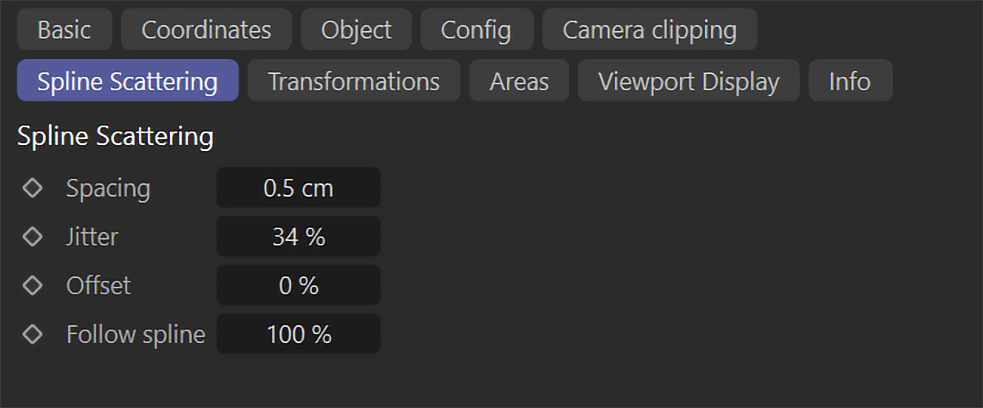983x408 pixels.
Task: Toggle the keyframe diamond next to Spacing
Action: (x=32, y=188)
